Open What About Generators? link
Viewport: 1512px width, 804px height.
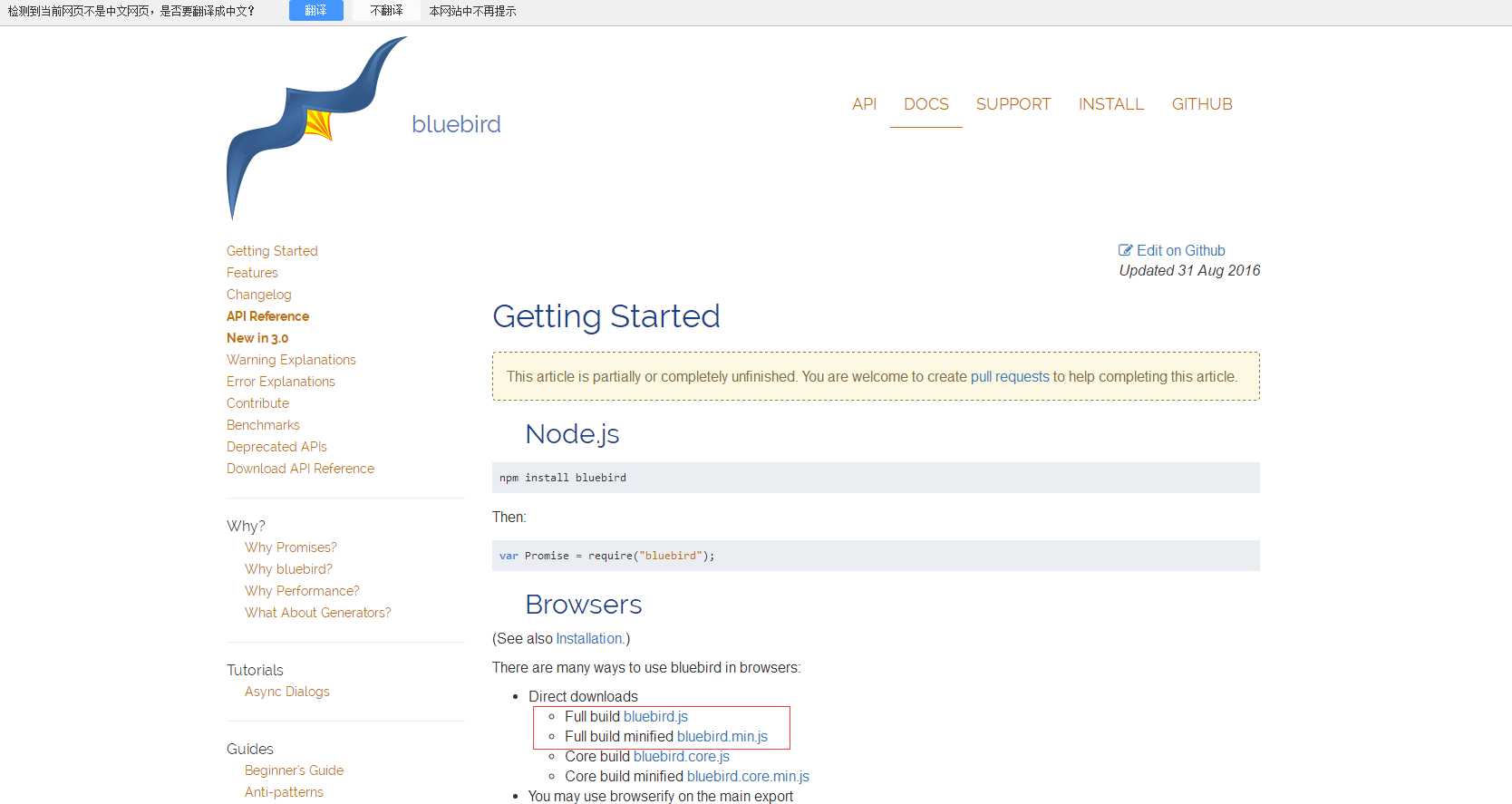(318, 613)
